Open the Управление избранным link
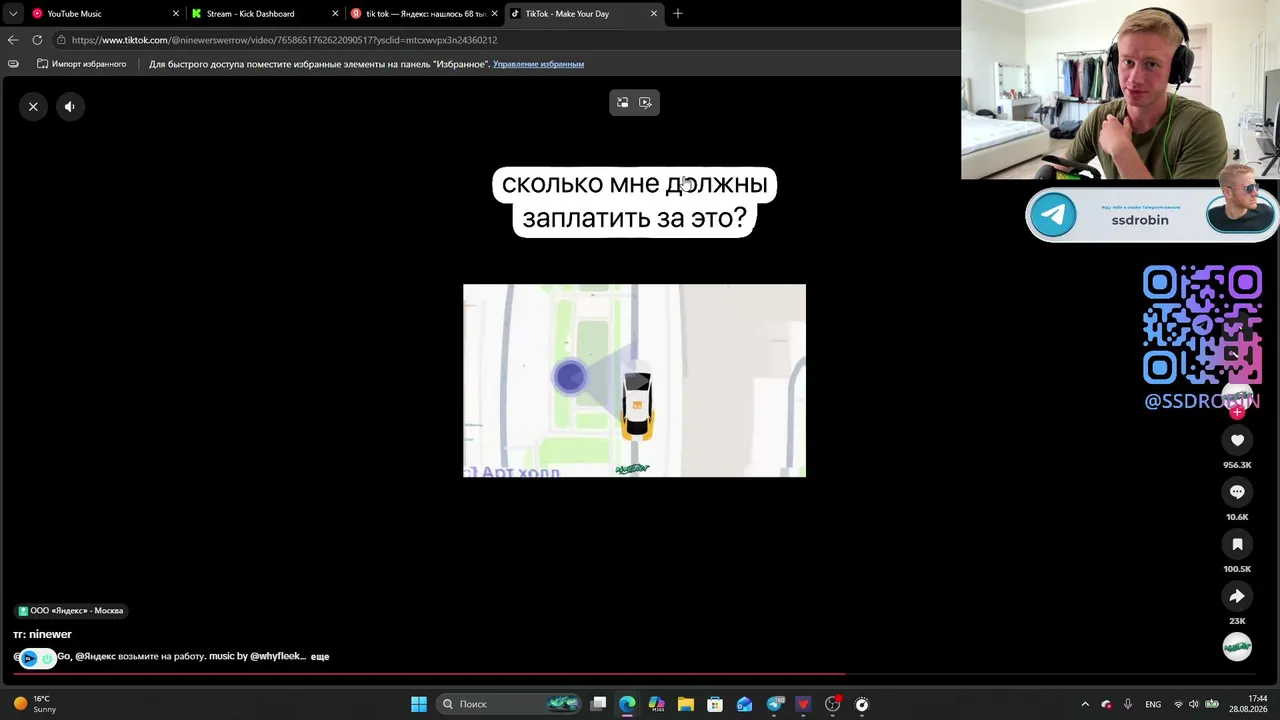The width and height of the screenshot is (1280, 720). coord(538,64)
